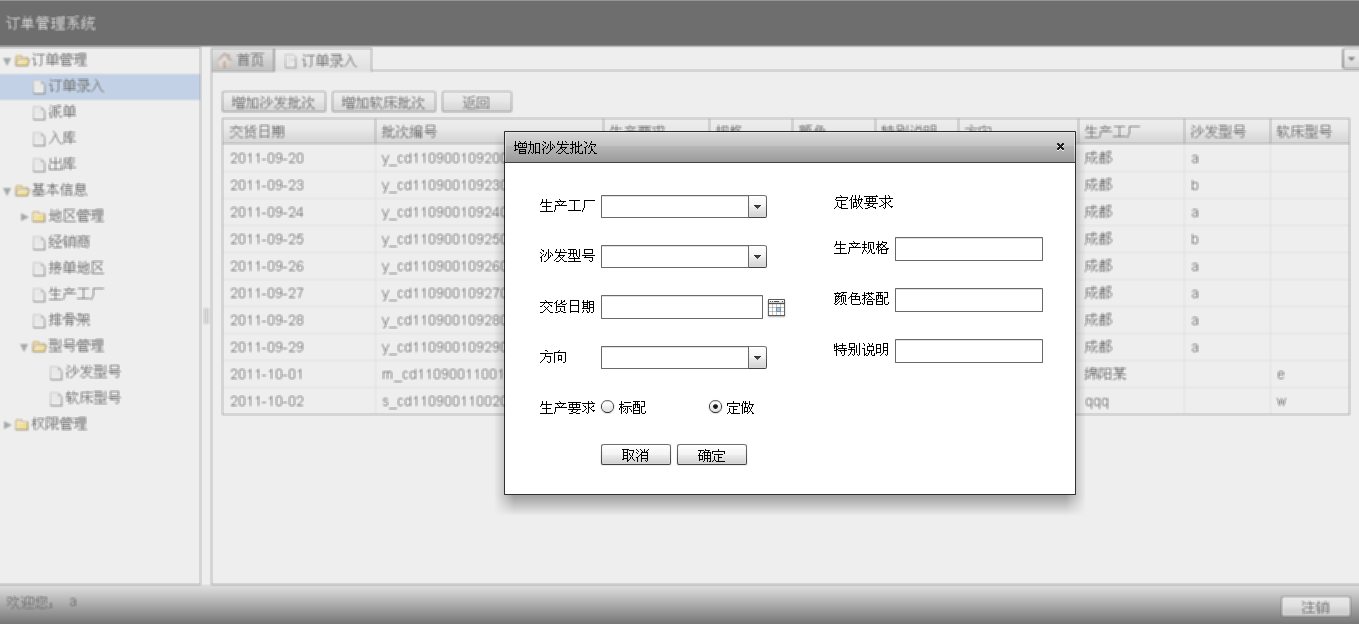
Task: Open 入库 in the sidebar tree
Action: pyautogui.click(x=100, y=138)
